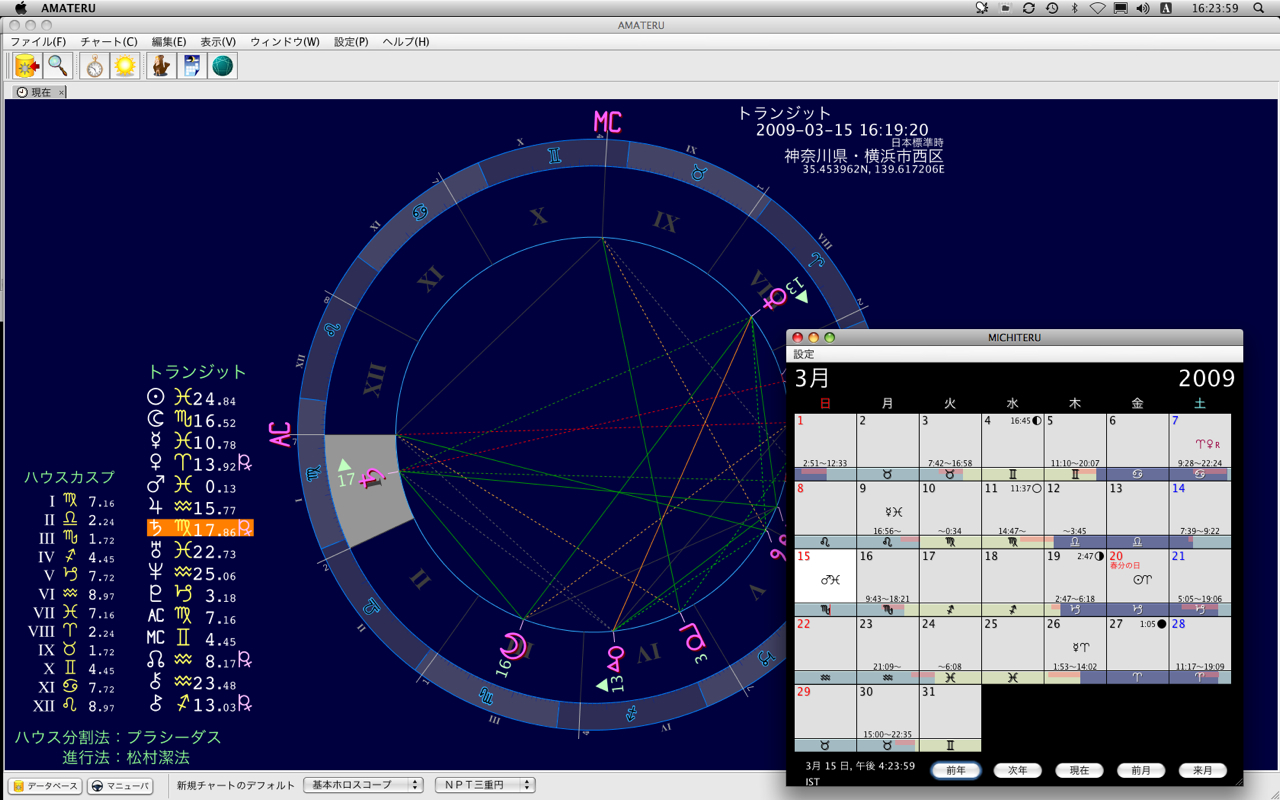Viewport: 1280px width, 800px height.
Task: Open the brown figure toolbar icon
Action: [x=161, y=66]
